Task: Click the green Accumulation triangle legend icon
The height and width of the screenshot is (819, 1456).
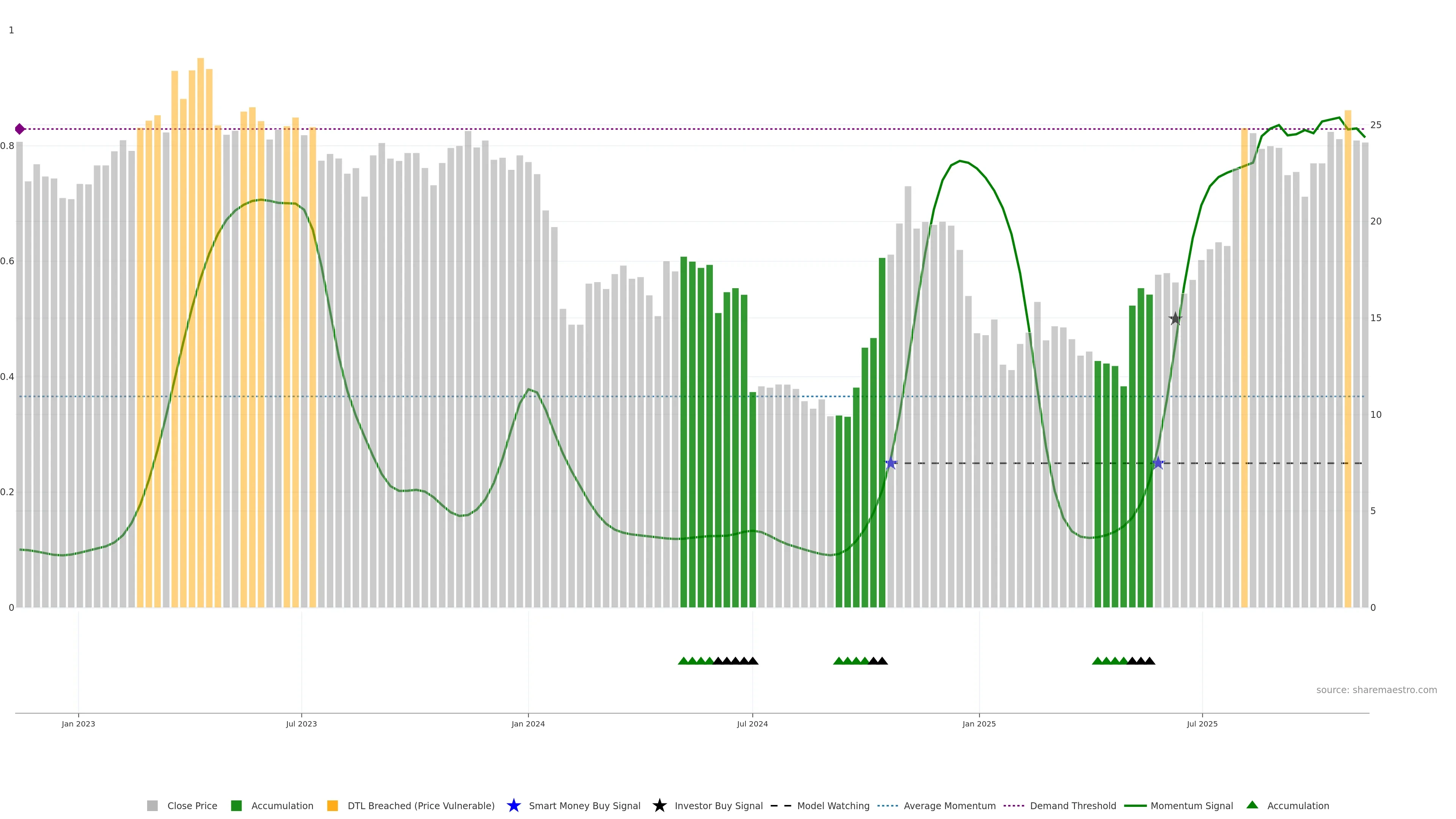Action: tap(1252, 805)
